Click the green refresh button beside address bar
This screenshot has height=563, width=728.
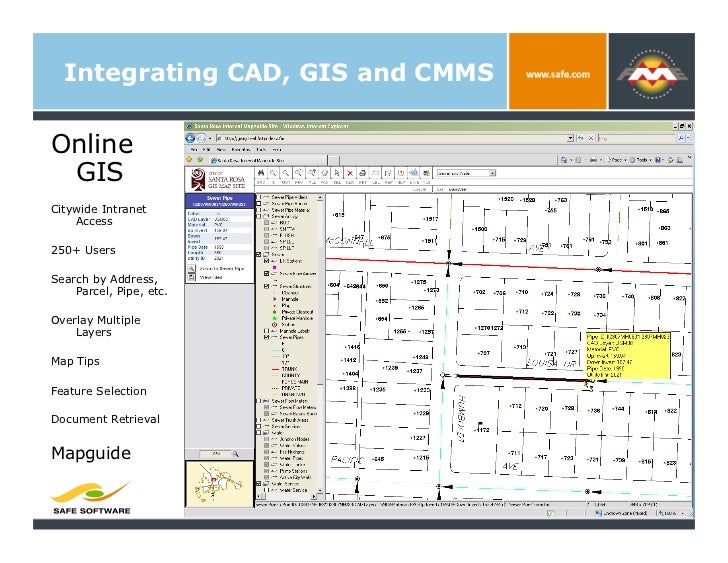tap(580, 138)
